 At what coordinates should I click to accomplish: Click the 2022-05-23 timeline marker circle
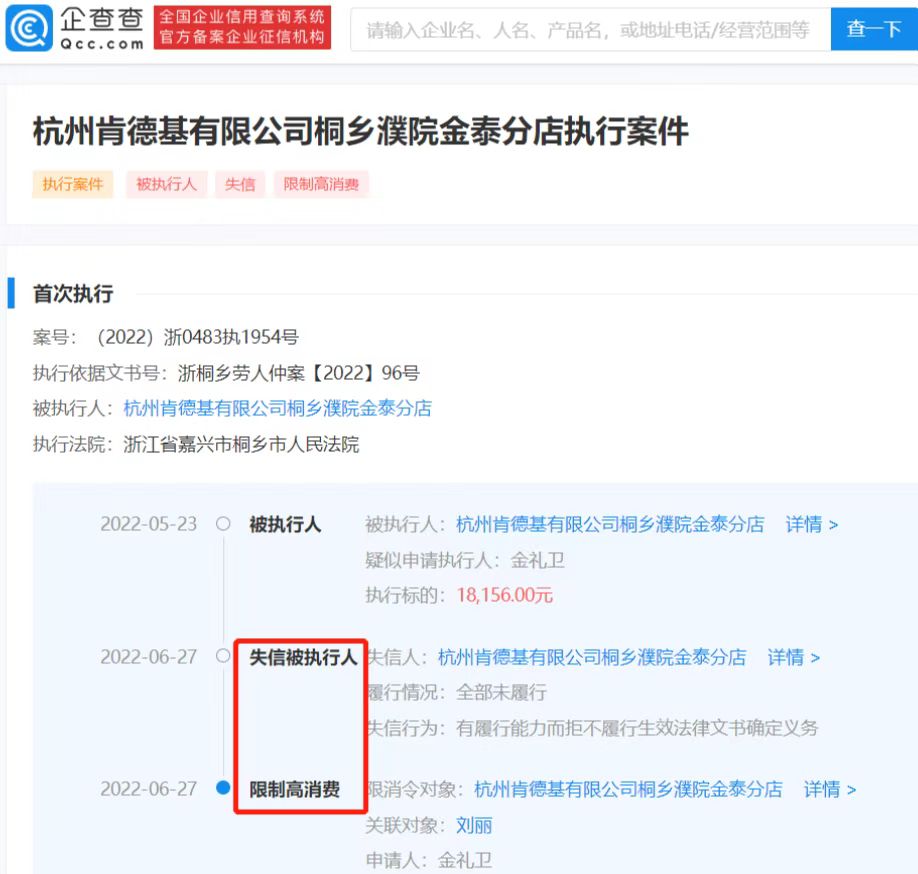pos(223,523)
